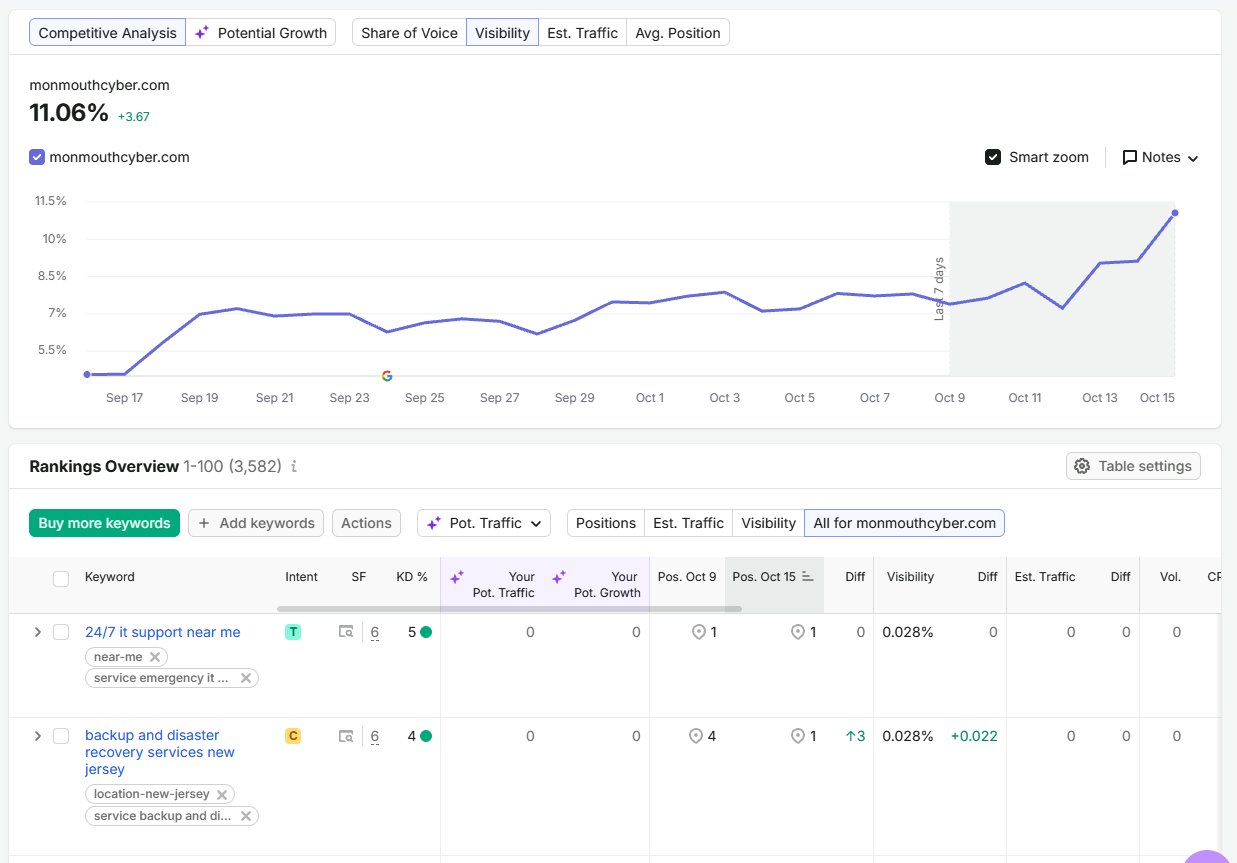Click Add keywords button
Image resolution: width=1237 pixels, height=863 pixels.
click(256, 523)
